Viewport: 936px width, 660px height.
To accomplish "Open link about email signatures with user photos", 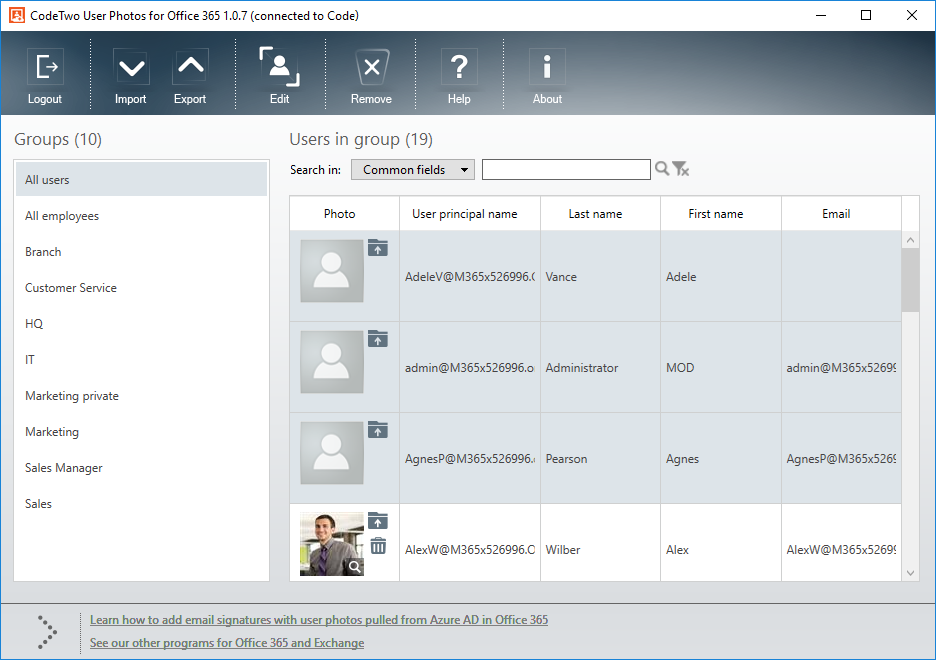I will click(319, 620).
